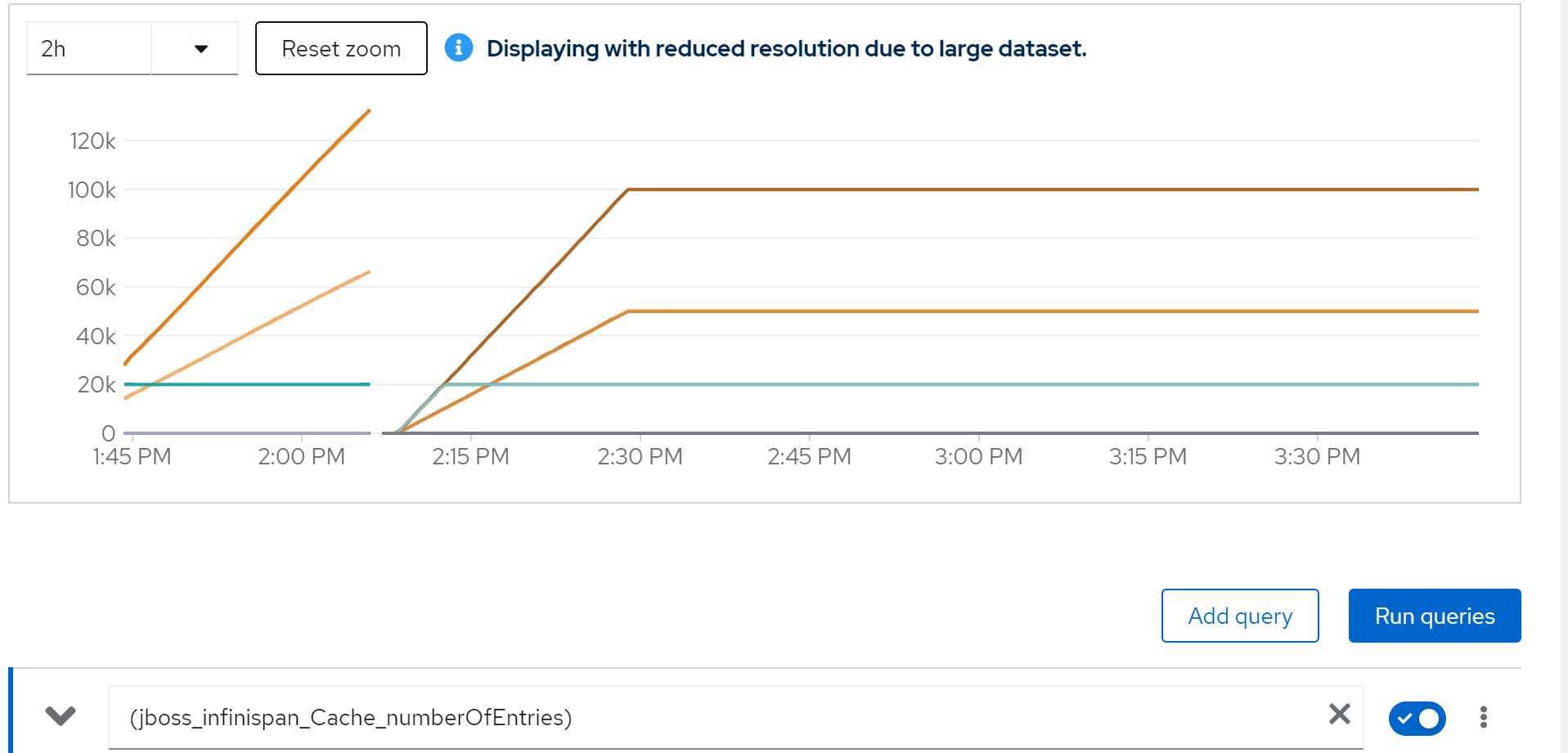Click the reduced resolution notice text

(786, 49)
